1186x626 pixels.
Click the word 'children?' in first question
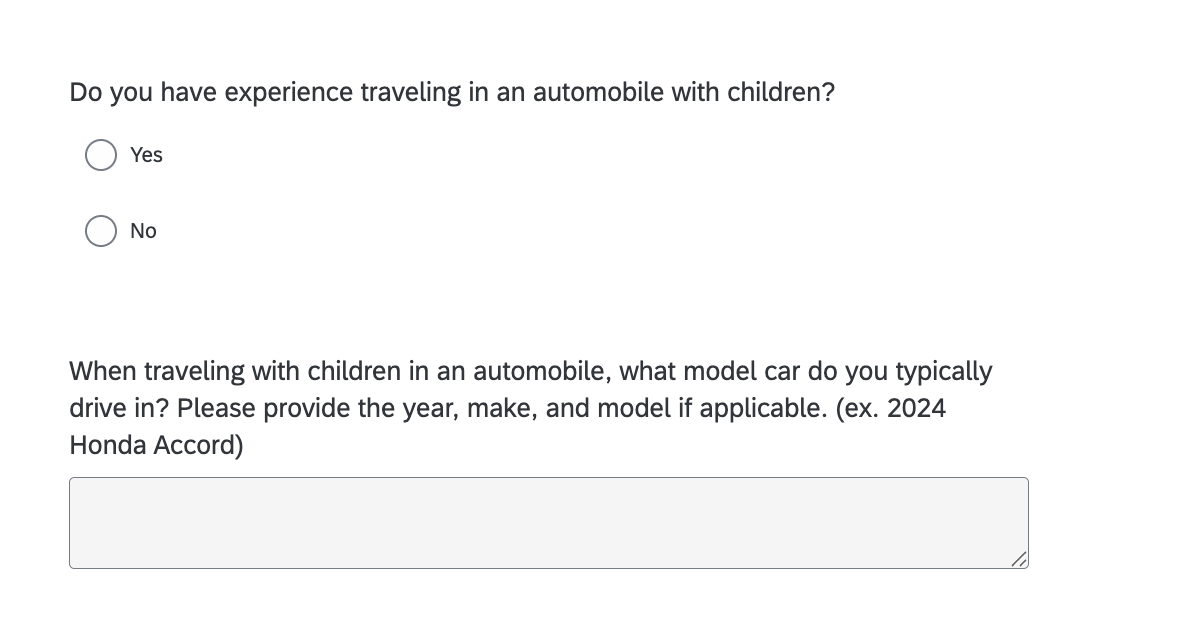click(x=780, y=93)
